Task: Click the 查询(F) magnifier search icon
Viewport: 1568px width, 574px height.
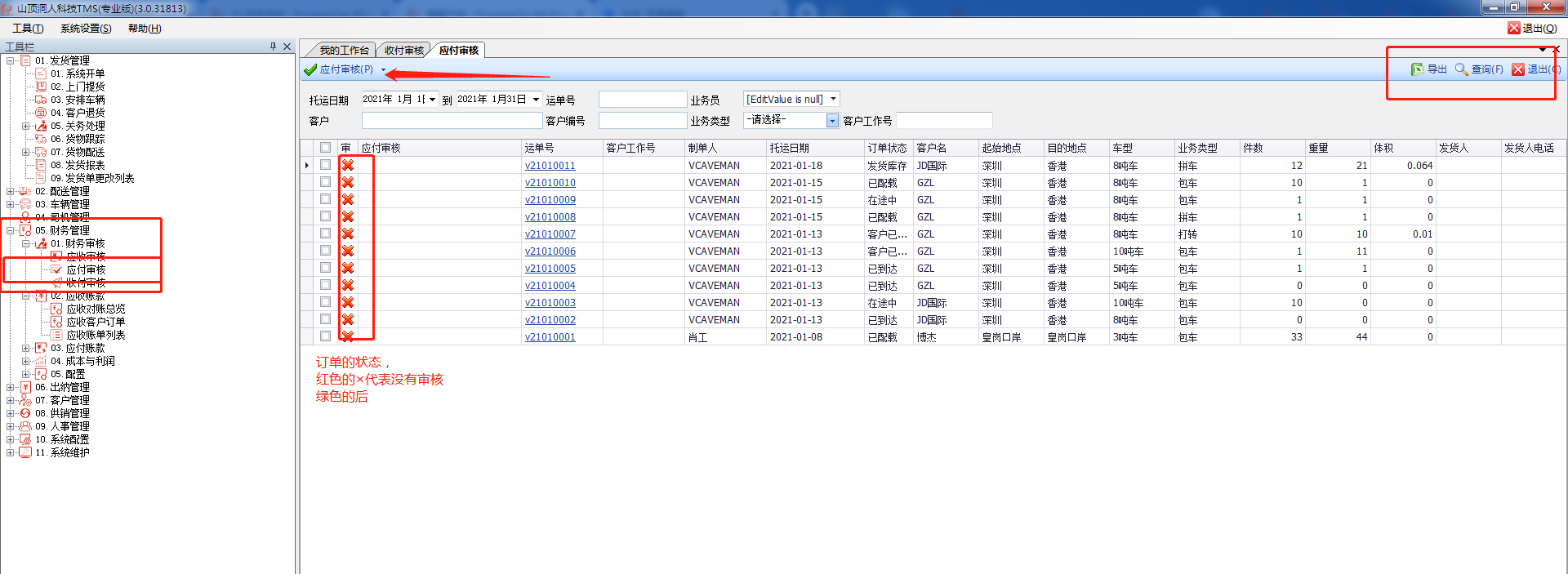Action: tap(1461, 69)
